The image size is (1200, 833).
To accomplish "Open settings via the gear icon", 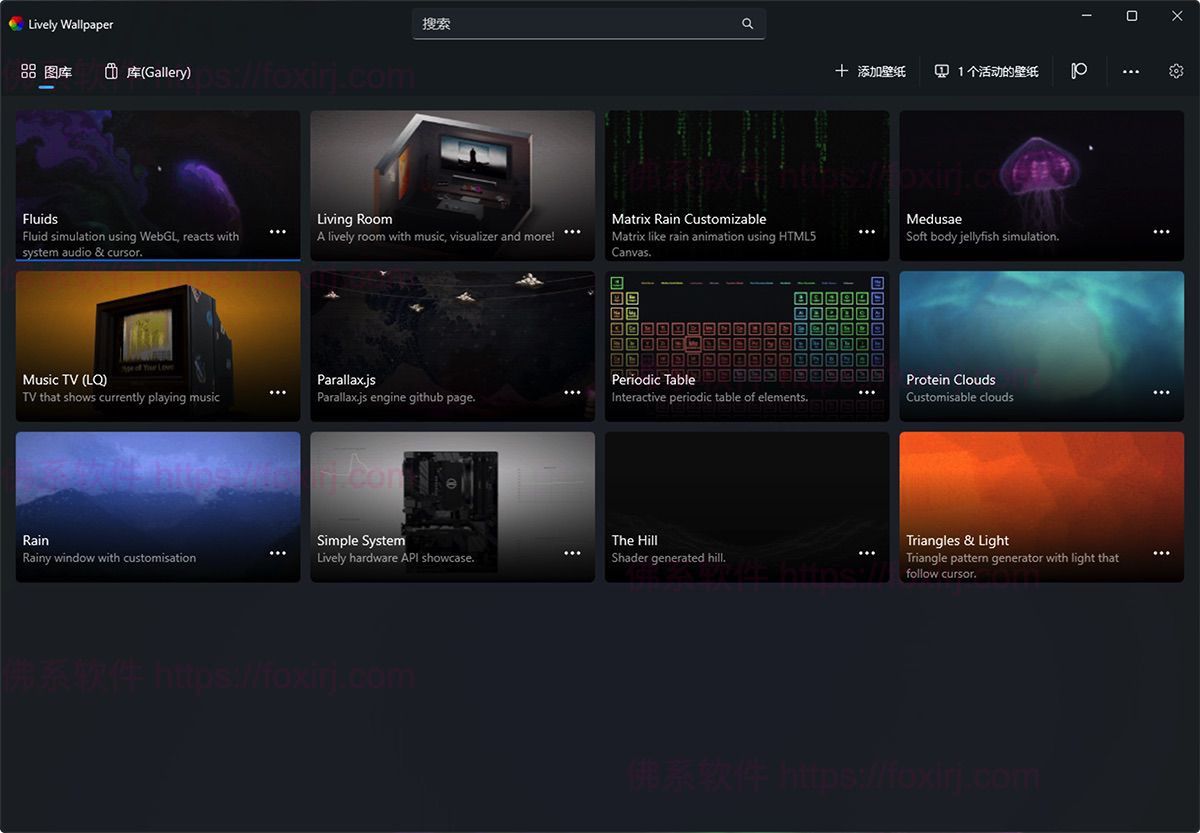I will [x=1176, y=71].
